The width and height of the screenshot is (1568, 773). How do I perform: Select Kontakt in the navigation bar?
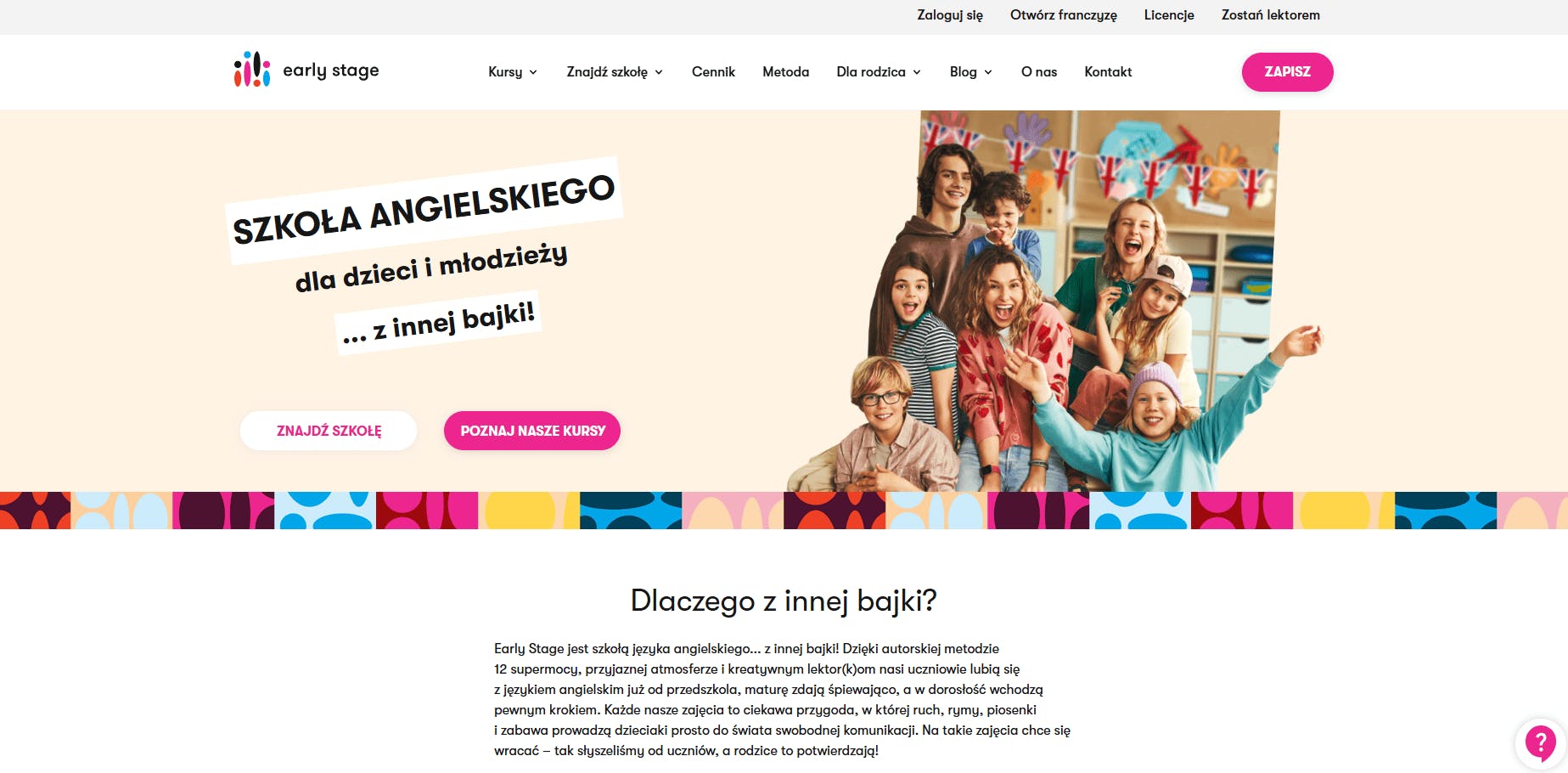pyautogui.click(x=1108, y=72)
